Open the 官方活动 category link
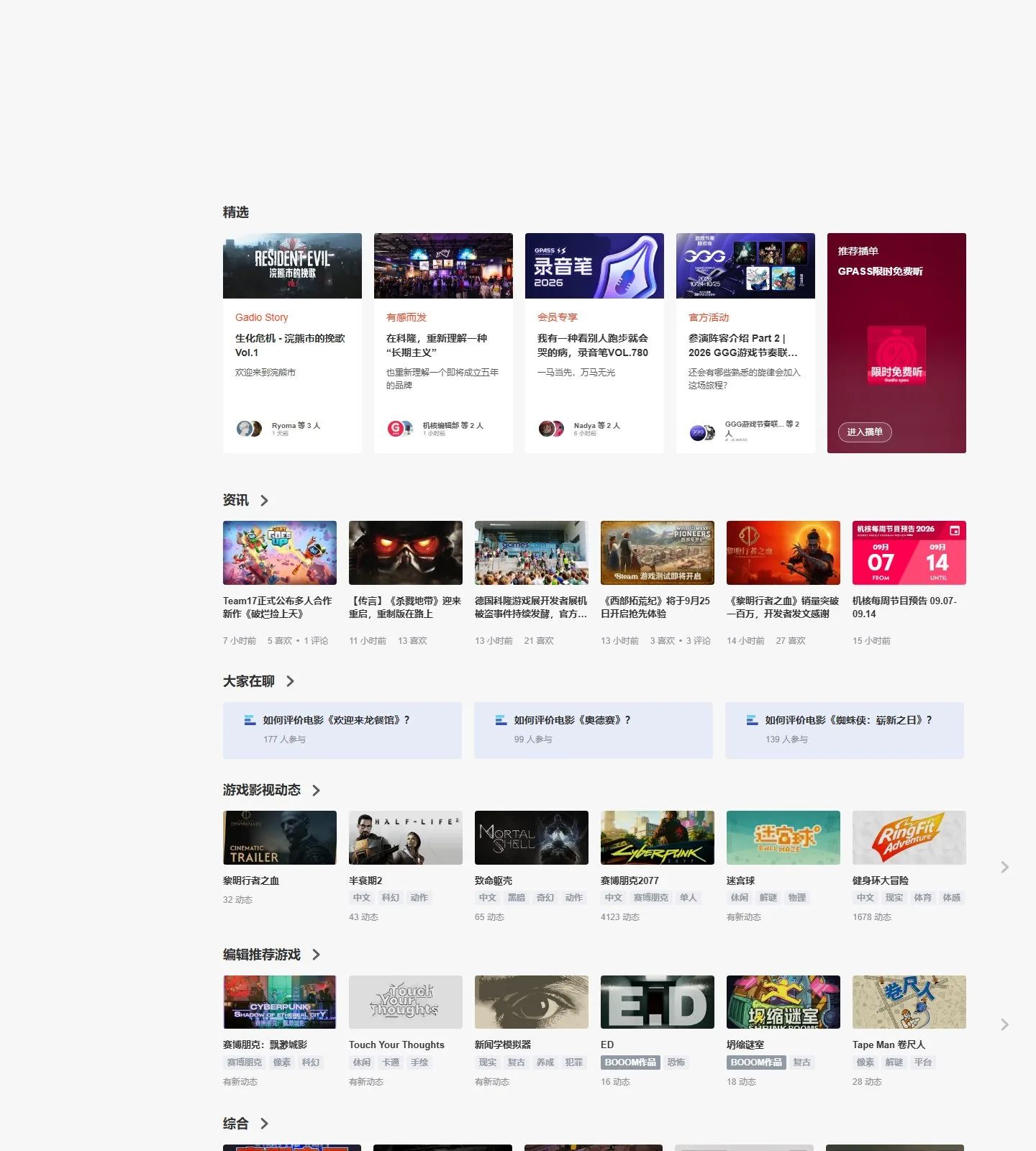The image size is (1036, 1151). pyautogui.click(x=709, y=317)
